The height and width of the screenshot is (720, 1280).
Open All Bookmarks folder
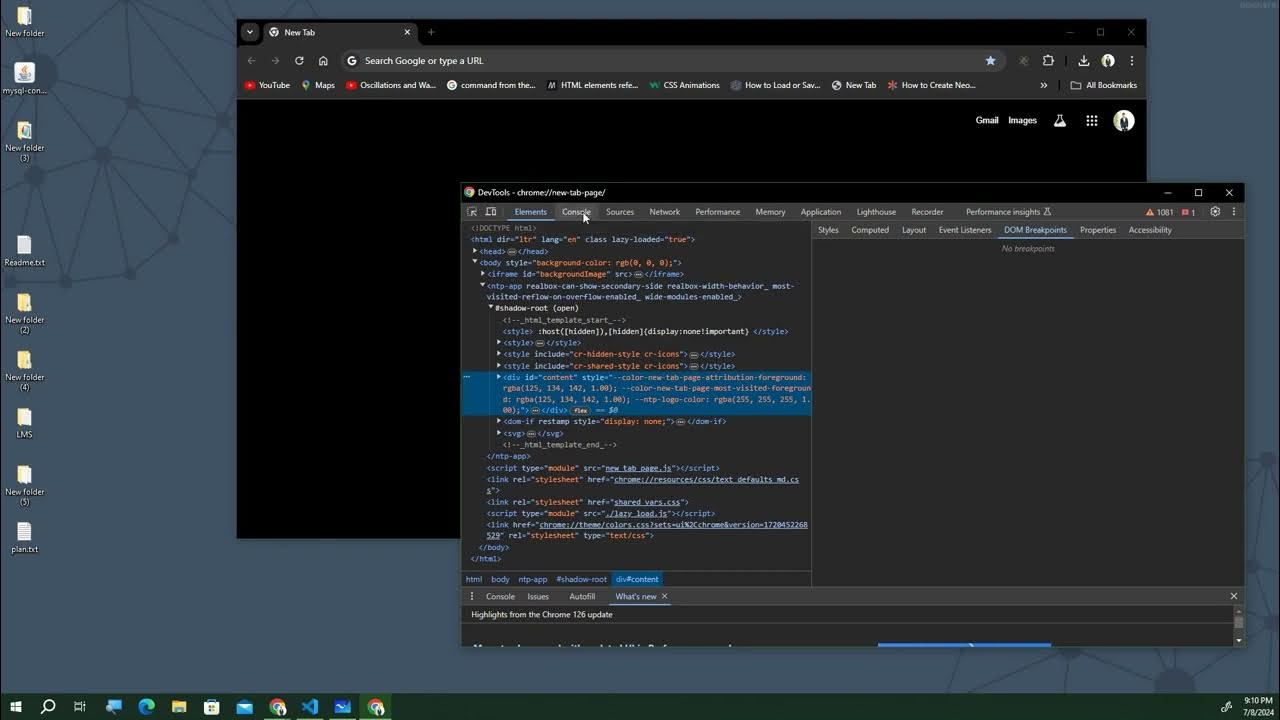point(1104,85)
